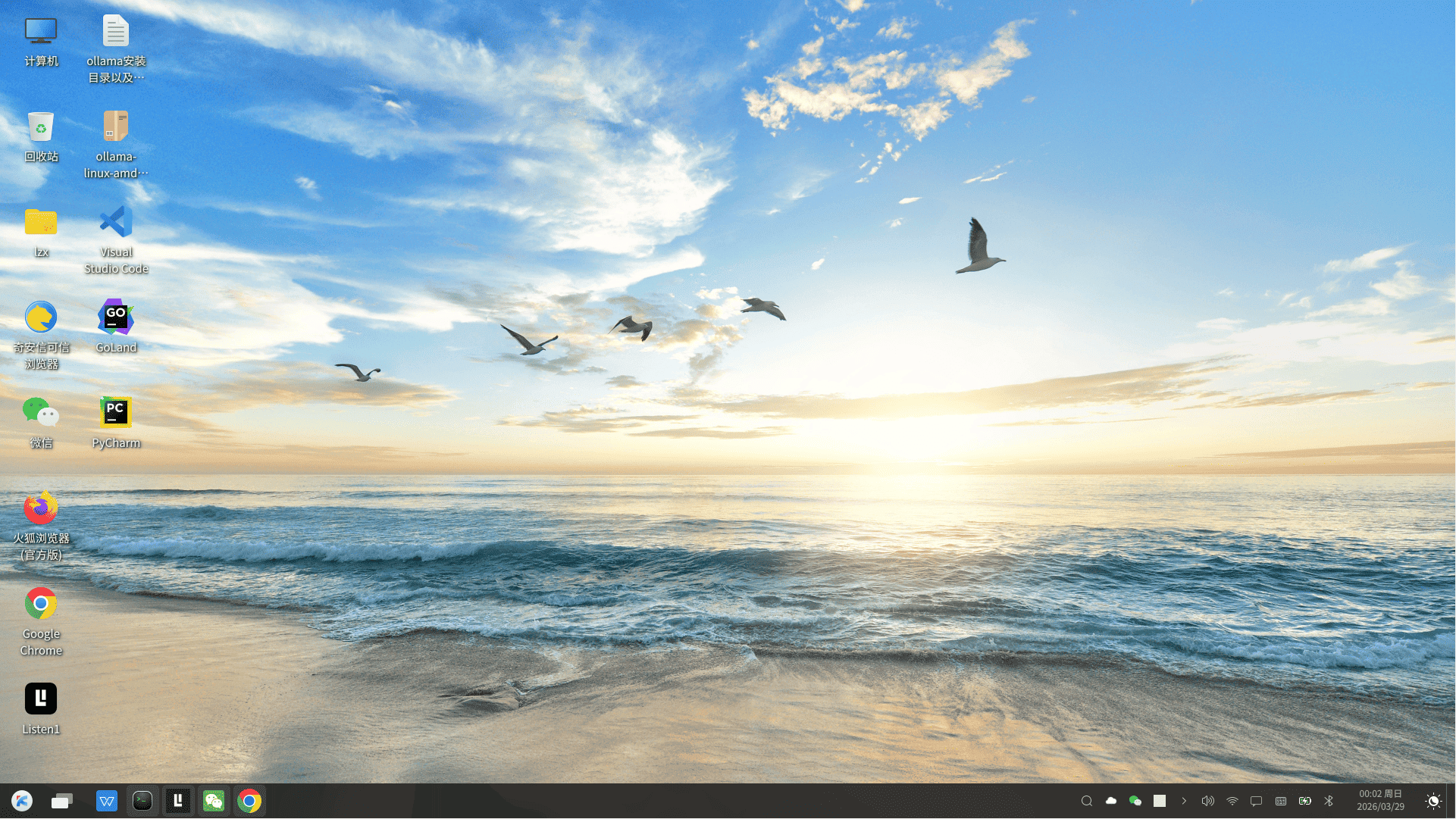Screen dimensions: 1456x819
Task: Open the Wi-Fi network tray icon
Action: (x=1232, y=801)
